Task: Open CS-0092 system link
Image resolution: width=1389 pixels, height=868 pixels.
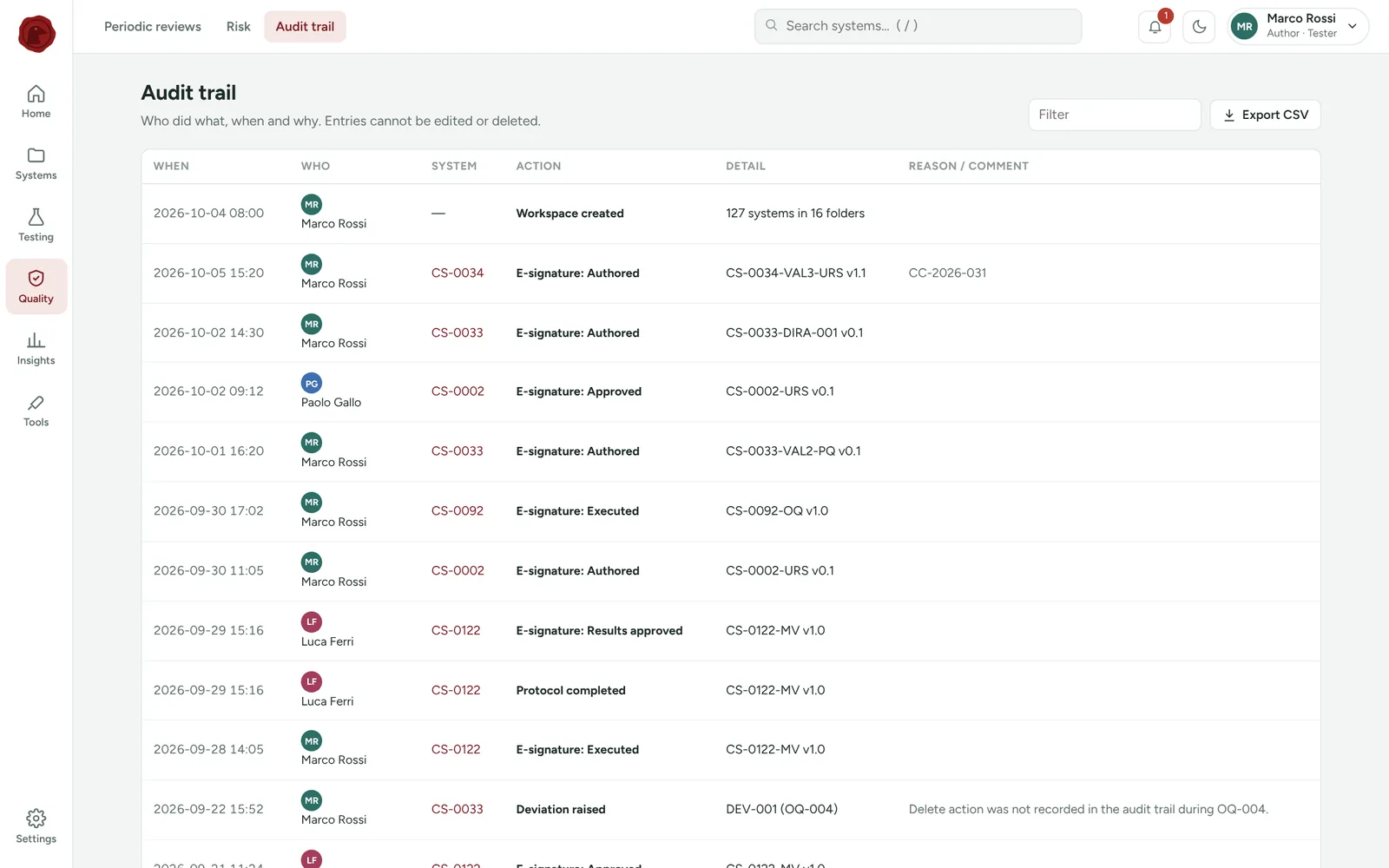Action: pyautogui.click(x=458, y=511)
